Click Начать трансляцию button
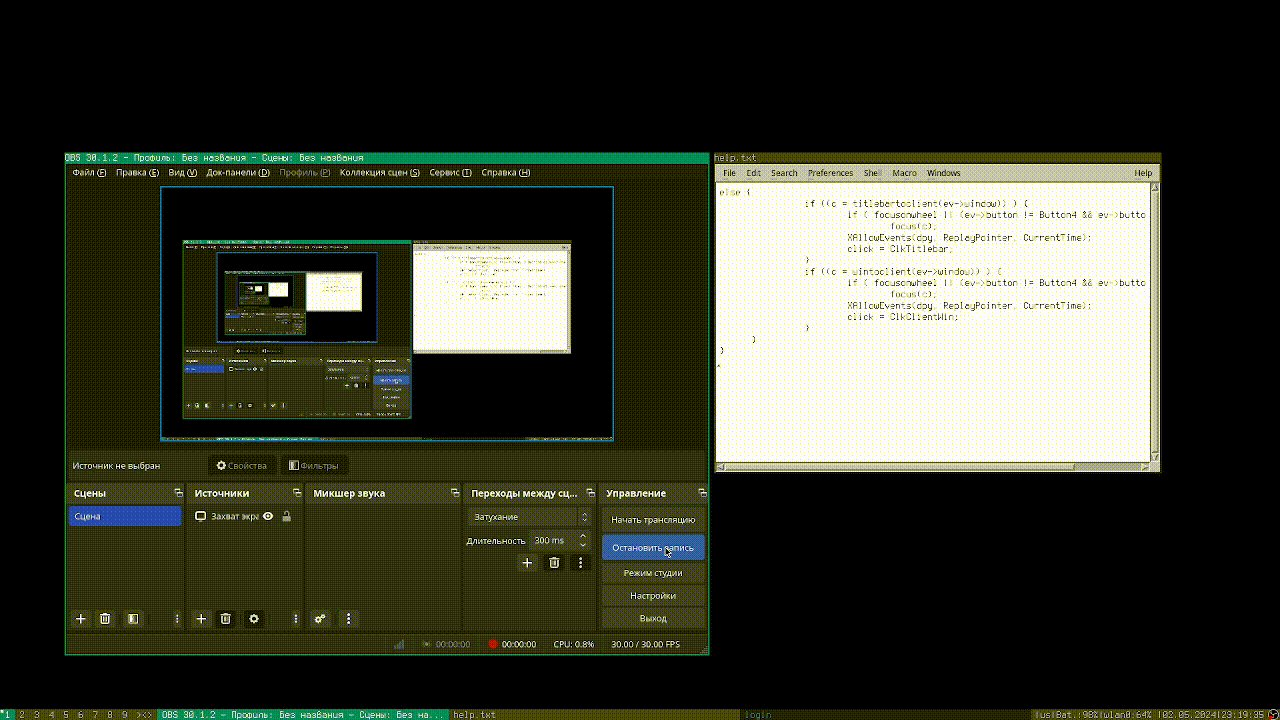1280x720 pixels. pos(653,520)
